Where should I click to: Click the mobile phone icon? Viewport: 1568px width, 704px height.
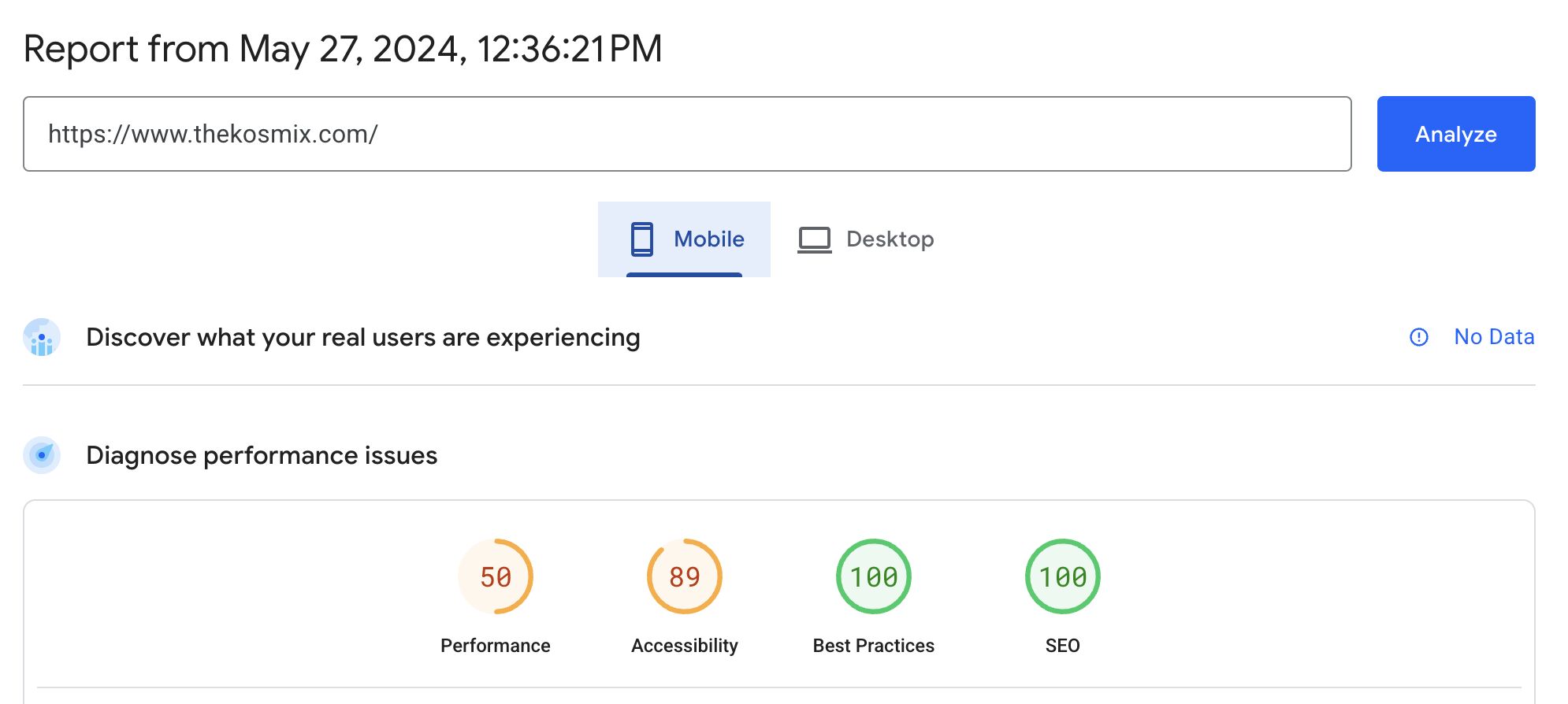(x=642, y=239)
